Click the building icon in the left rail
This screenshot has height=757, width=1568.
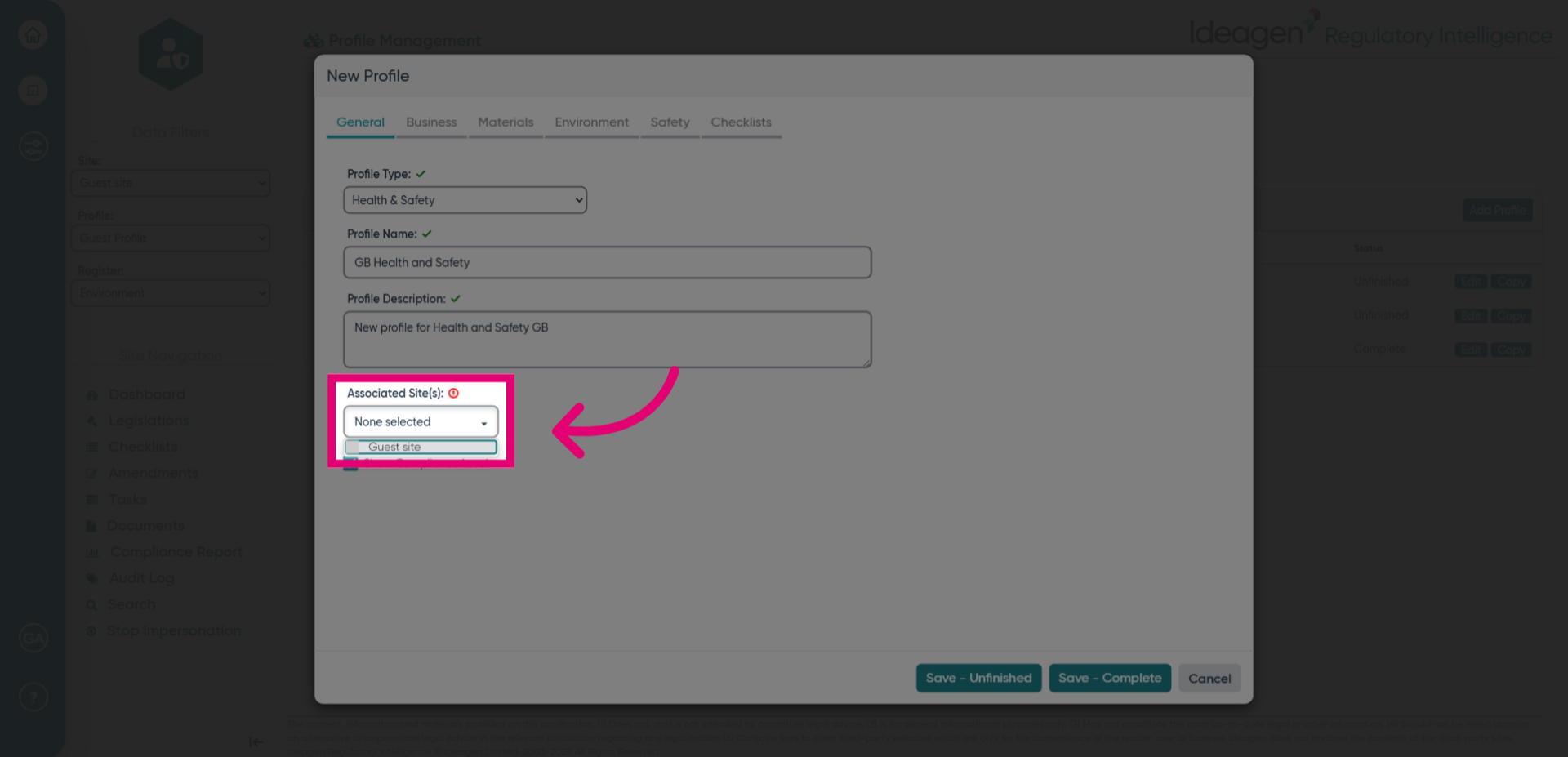point(33,91)
